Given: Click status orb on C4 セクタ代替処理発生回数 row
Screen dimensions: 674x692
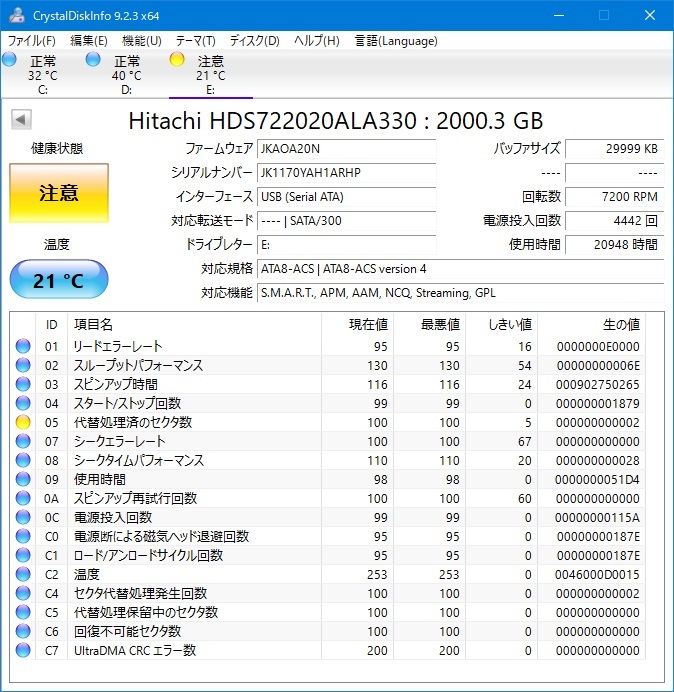Looking at the screenshot, I should tap(23, 593).
